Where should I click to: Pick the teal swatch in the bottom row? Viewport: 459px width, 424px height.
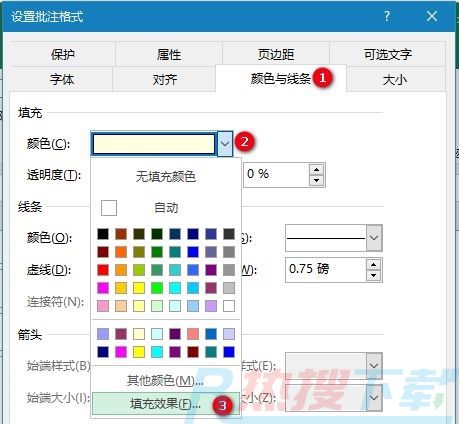[x=211, y=352]
